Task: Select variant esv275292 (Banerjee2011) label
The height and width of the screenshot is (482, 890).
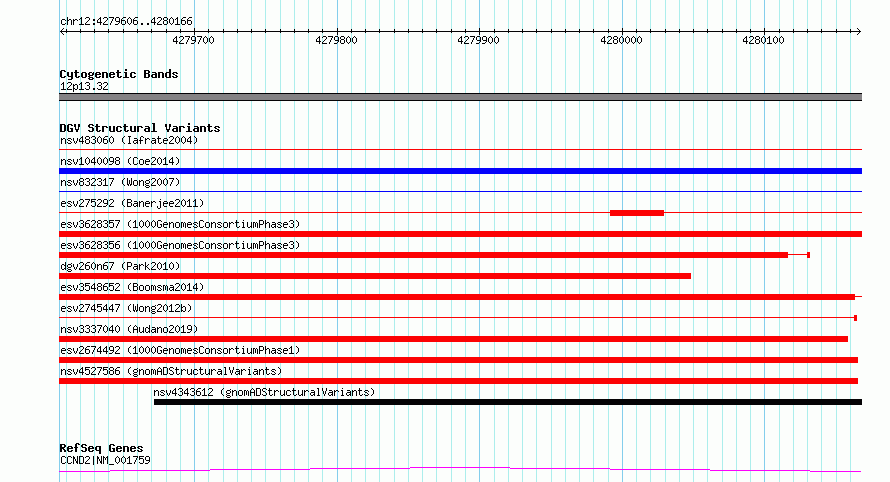Action: [132, 203]
